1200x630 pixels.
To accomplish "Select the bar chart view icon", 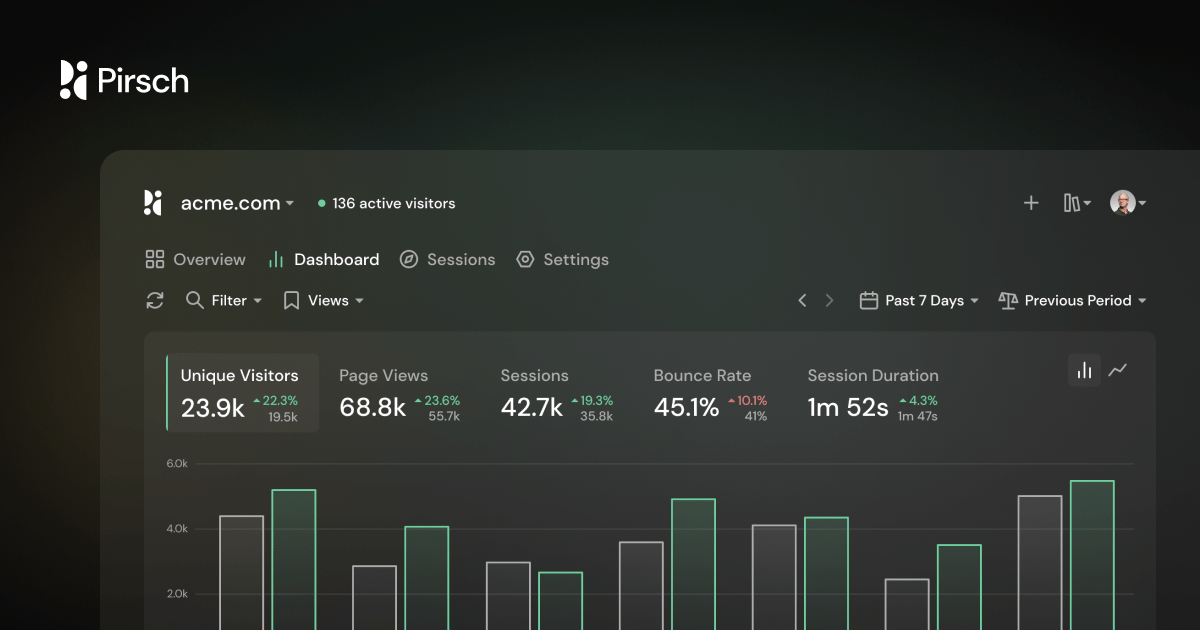I will coord(1084,370).
